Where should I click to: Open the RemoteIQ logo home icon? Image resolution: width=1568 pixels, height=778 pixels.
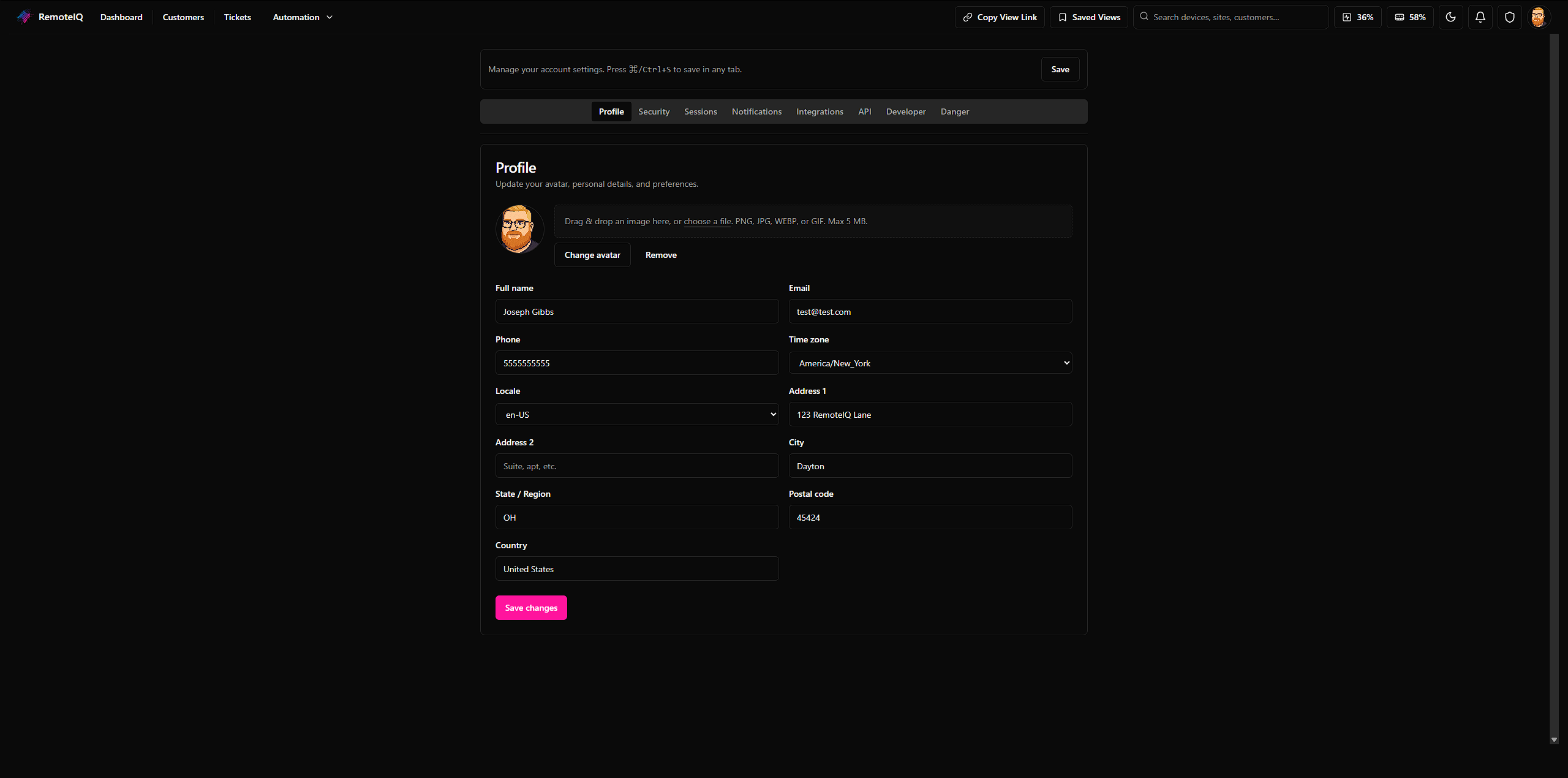pos(23,17)
